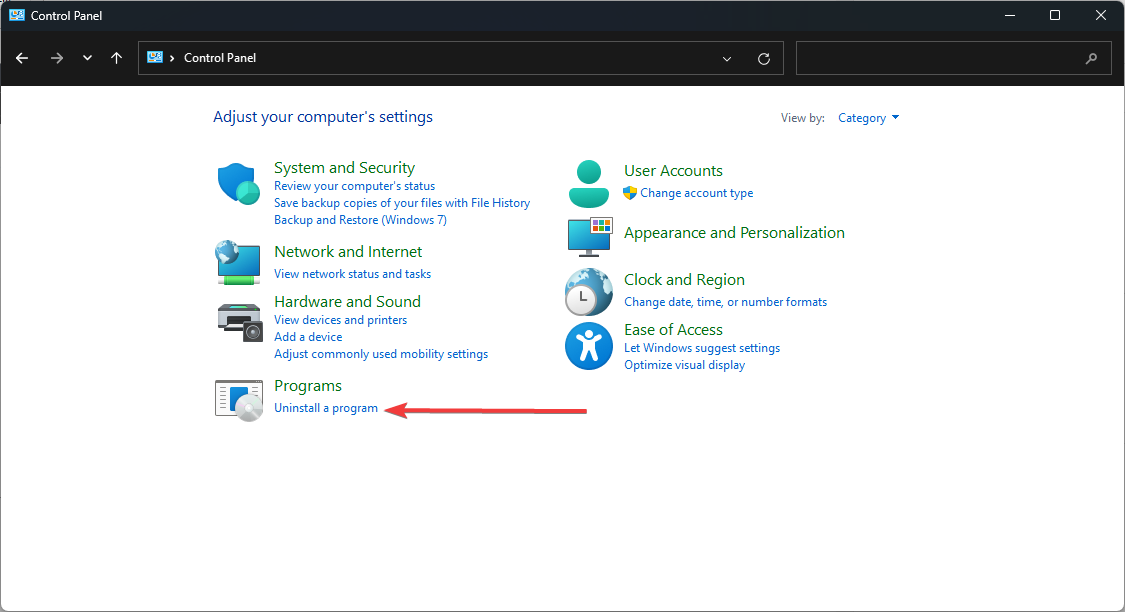This screenshot has width=1125, height=612.
Task: Click Optimize visual display
Action: pos(684,365)
